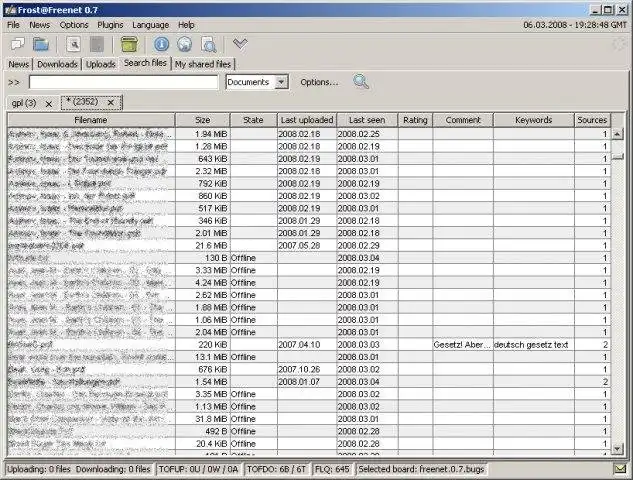Sort by Comment column header

pyautogui.click(x=463, y=120)
